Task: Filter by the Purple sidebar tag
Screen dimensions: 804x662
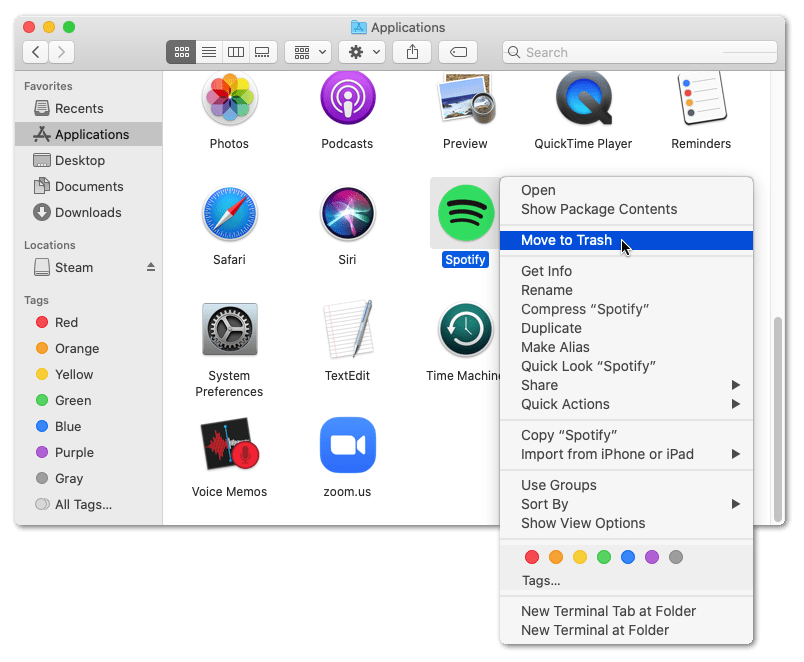Action: pyautogui.click(x=88, y=453)
